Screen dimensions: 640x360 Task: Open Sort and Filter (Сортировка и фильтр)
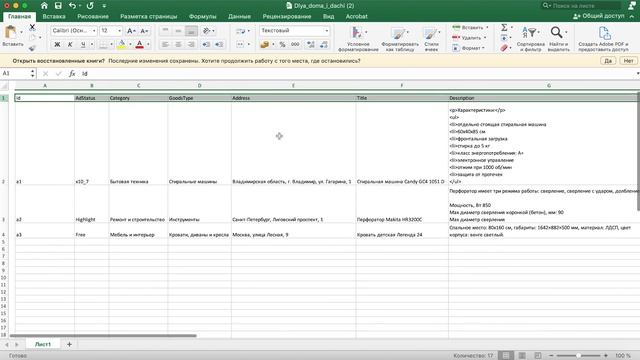530,39
